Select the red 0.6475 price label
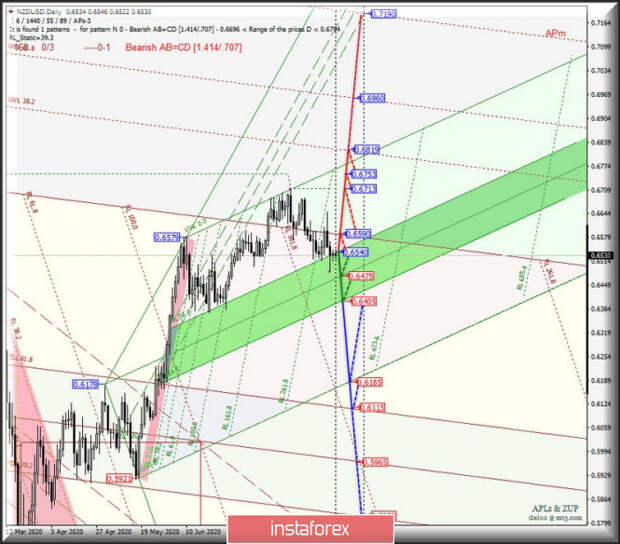The height and width of the screenshot is (544, 620). pyautogui.click(x=360, y=276)
